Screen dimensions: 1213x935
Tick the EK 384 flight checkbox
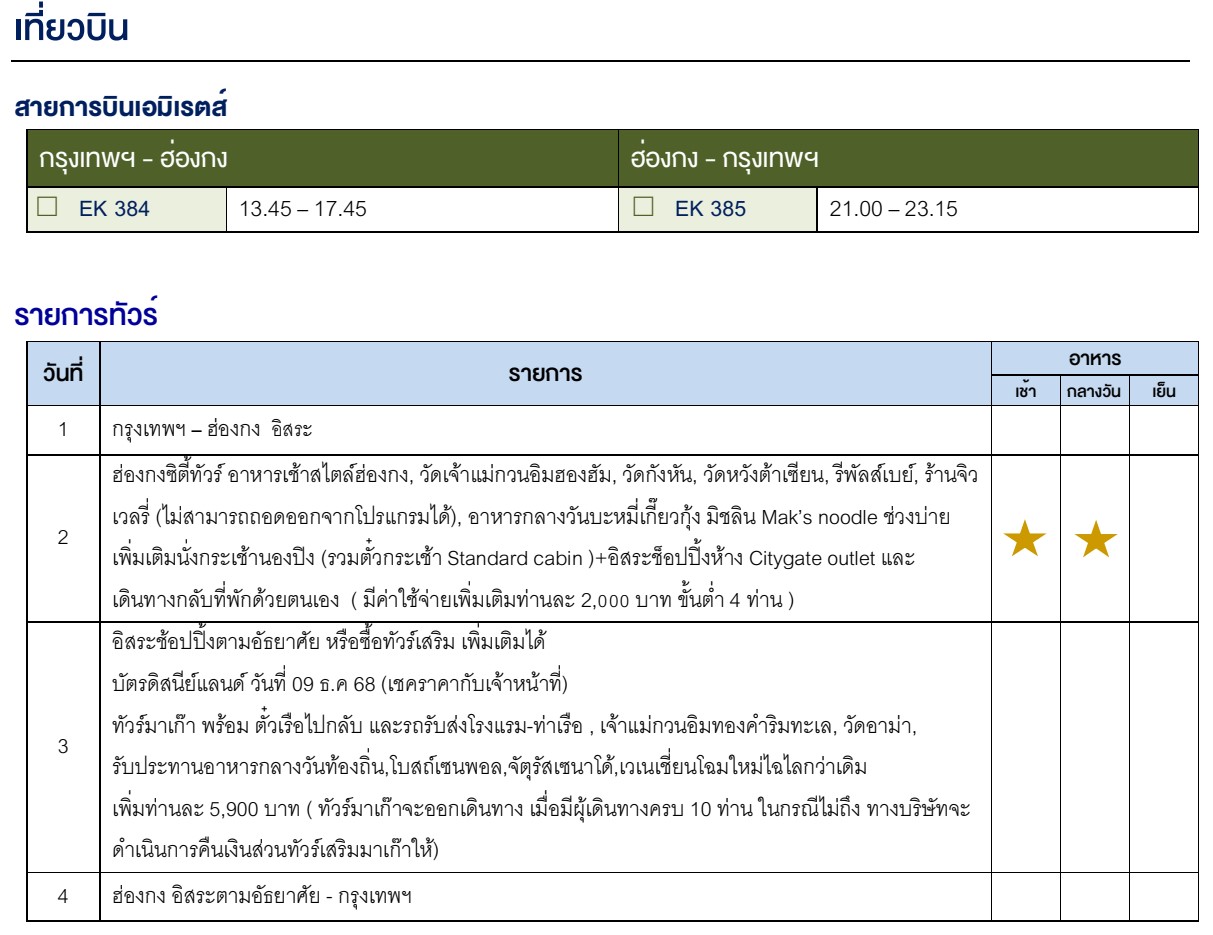pyautogui.click(x=46, y=209)
